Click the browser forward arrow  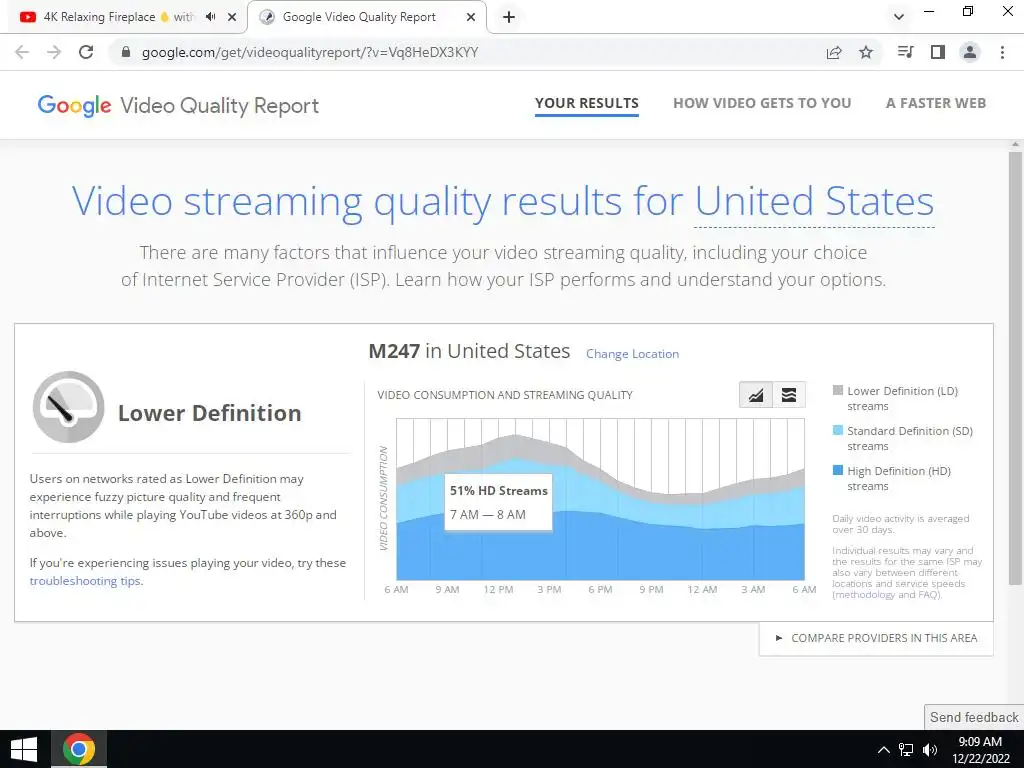pos(54,52)
